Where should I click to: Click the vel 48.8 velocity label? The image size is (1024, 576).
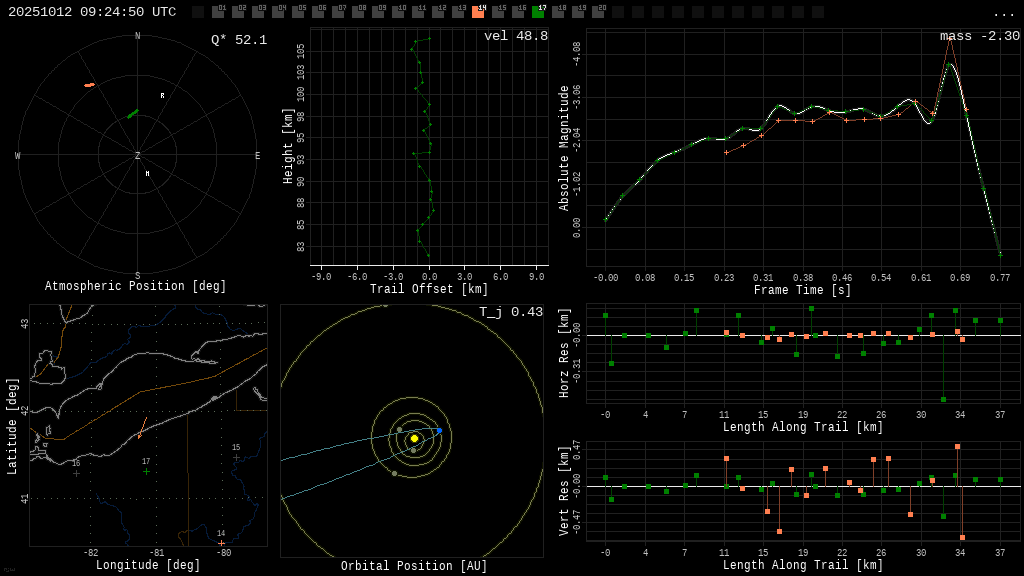pyautogui.click(x=515, y=36)
